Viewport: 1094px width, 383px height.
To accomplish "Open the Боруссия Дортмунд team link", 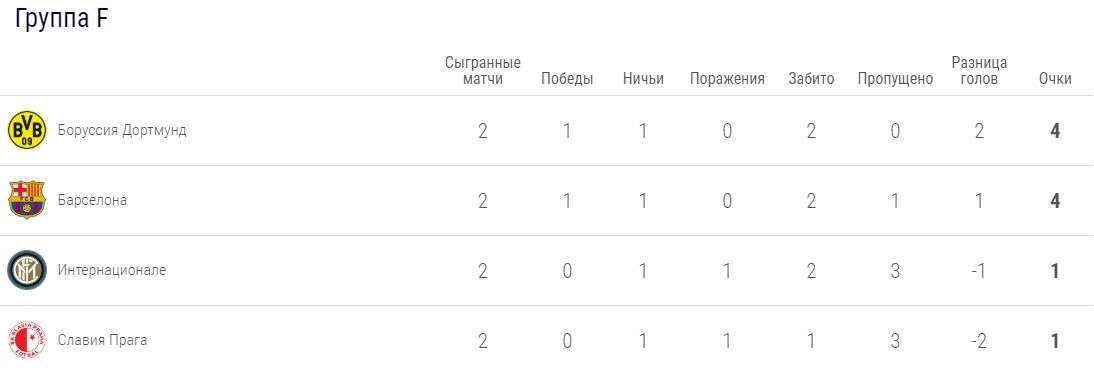I will coord(122,130).
